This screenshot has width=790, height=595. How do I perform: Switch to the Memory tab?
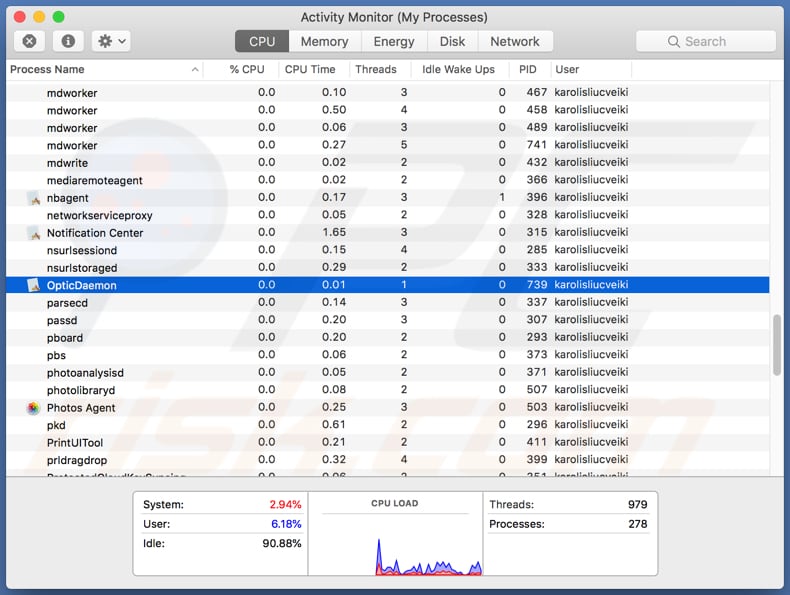tap(324, 41)
